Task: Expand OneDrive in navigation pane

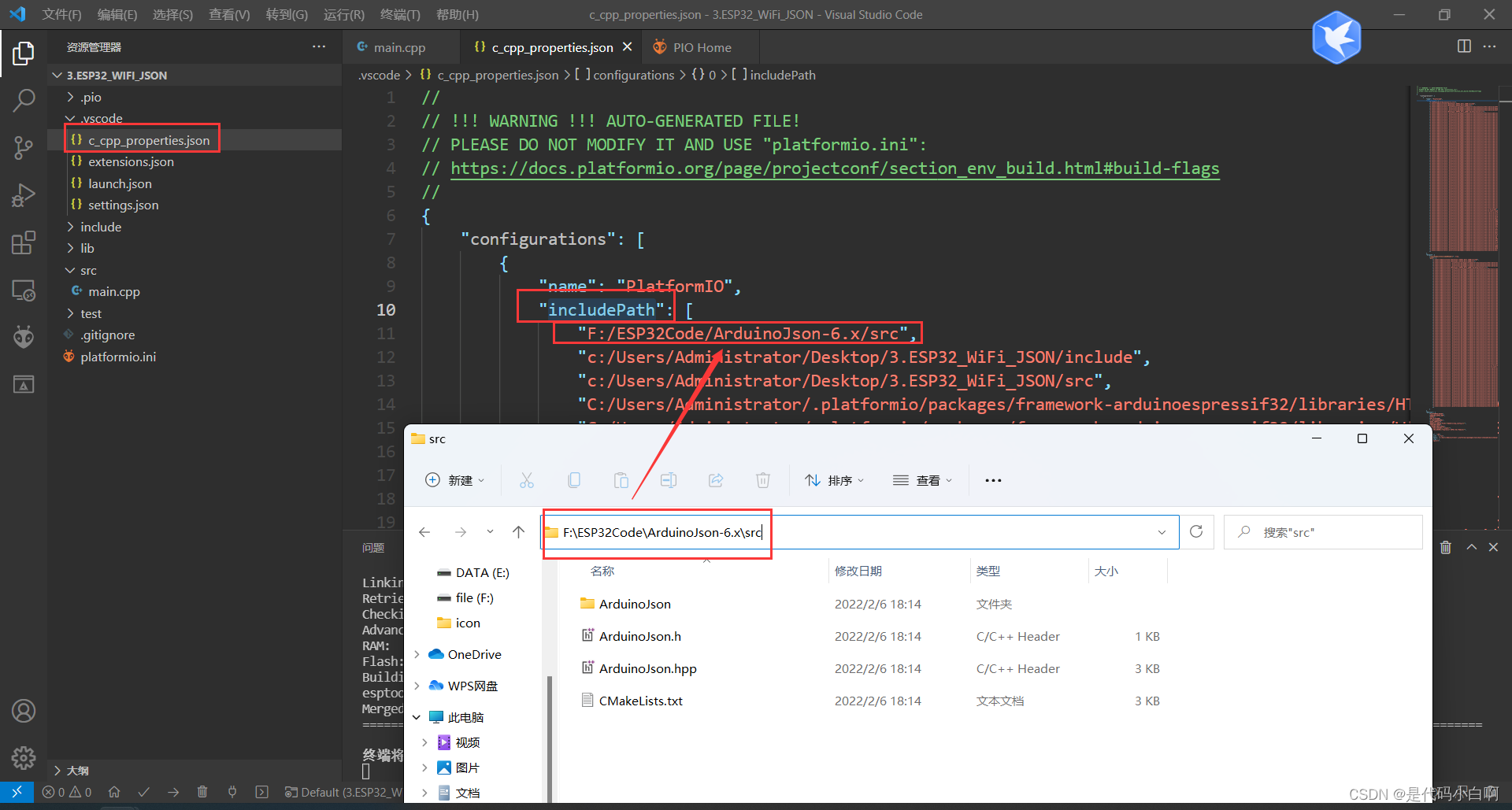Action: 417,654
